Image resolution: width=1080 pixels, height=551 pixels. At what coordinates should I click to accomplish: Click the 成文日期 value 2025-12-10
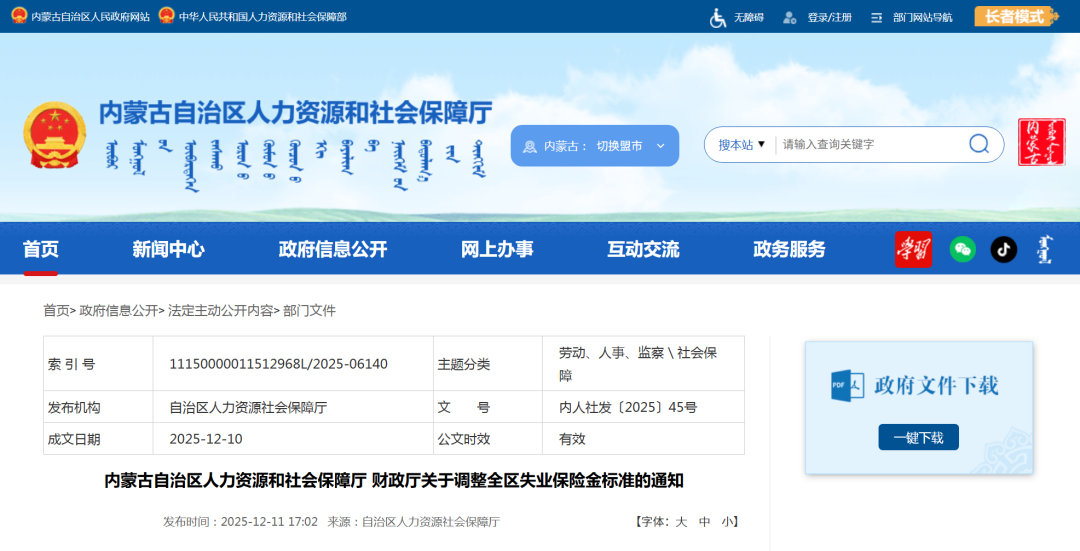click(x=206, y=439)
